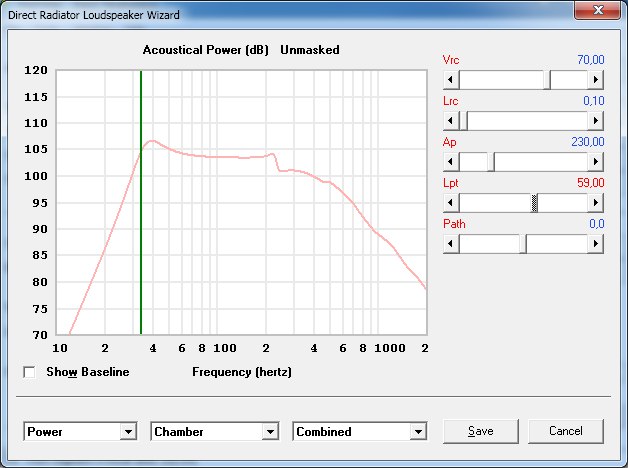Click the Cancel button
Screen dimensions: 628x468
(x=566, y=431)
